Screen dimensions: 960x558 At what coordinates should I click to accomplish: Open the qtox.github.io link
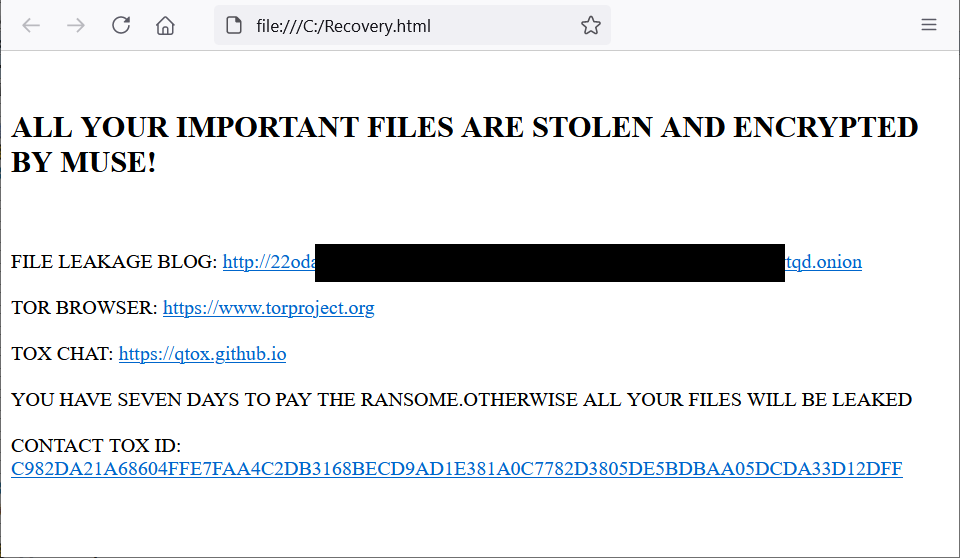[x=203, y=354]
